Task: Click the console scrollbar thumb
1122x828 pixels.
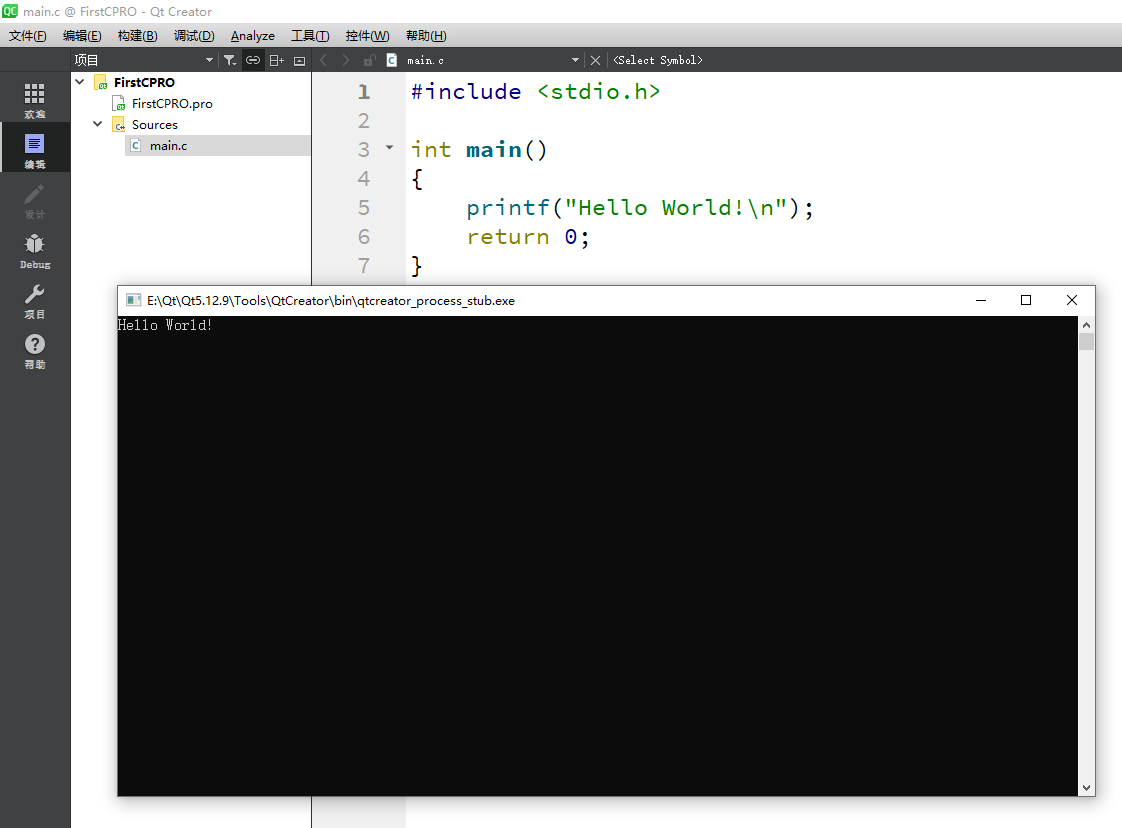Action: [1086, 341]
